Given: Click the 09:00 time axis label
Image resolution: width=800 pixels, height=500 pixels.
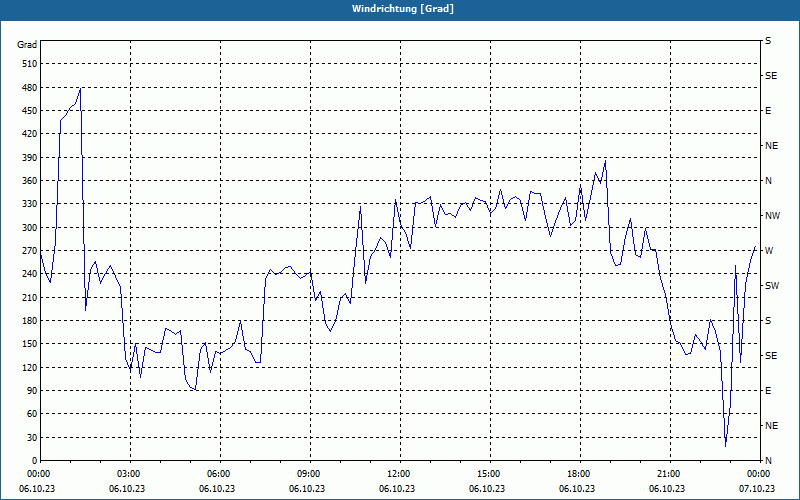Looking at the screenshot, I should click(310, 474).
